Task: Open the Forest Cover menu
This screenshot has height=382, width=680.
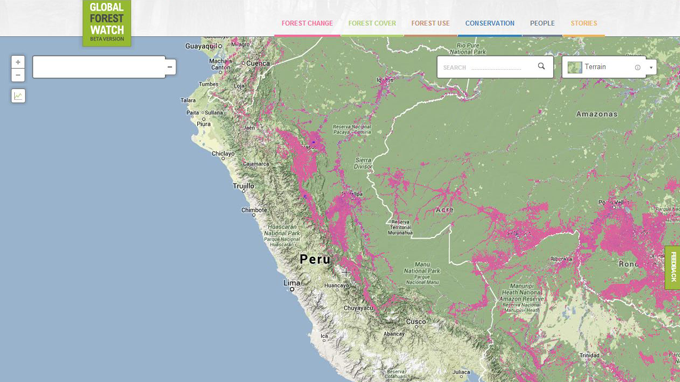Action: pos(372,23)
